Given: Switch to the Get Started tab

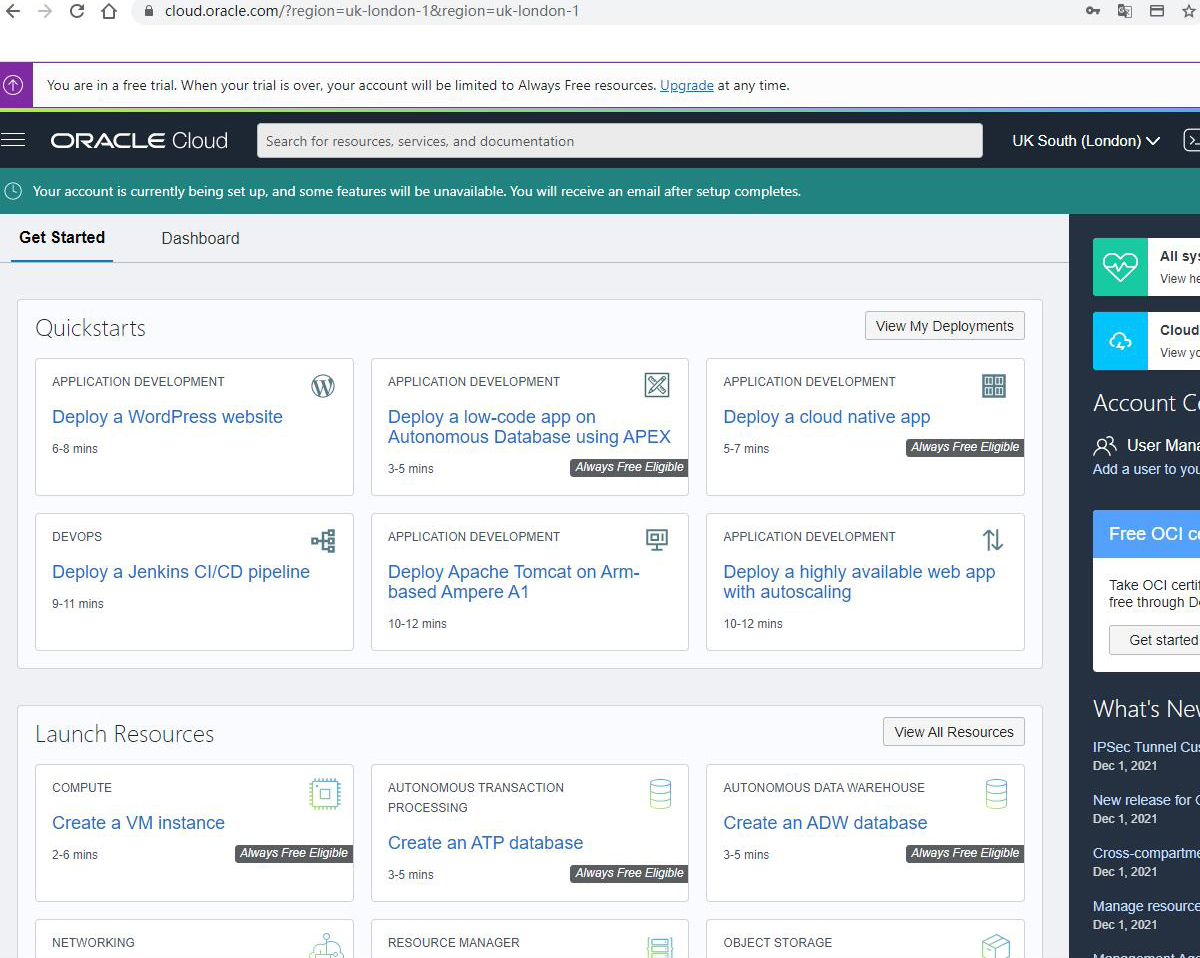Looking at the screenshot, I should 62,238.
